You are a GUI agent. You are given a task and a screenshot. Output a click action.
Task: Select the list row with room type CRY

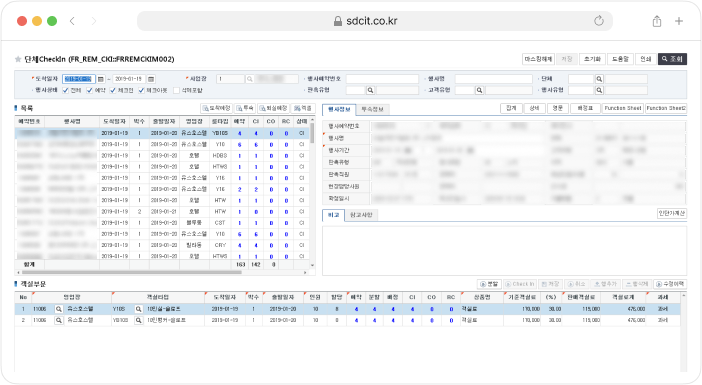coord(162,245)
